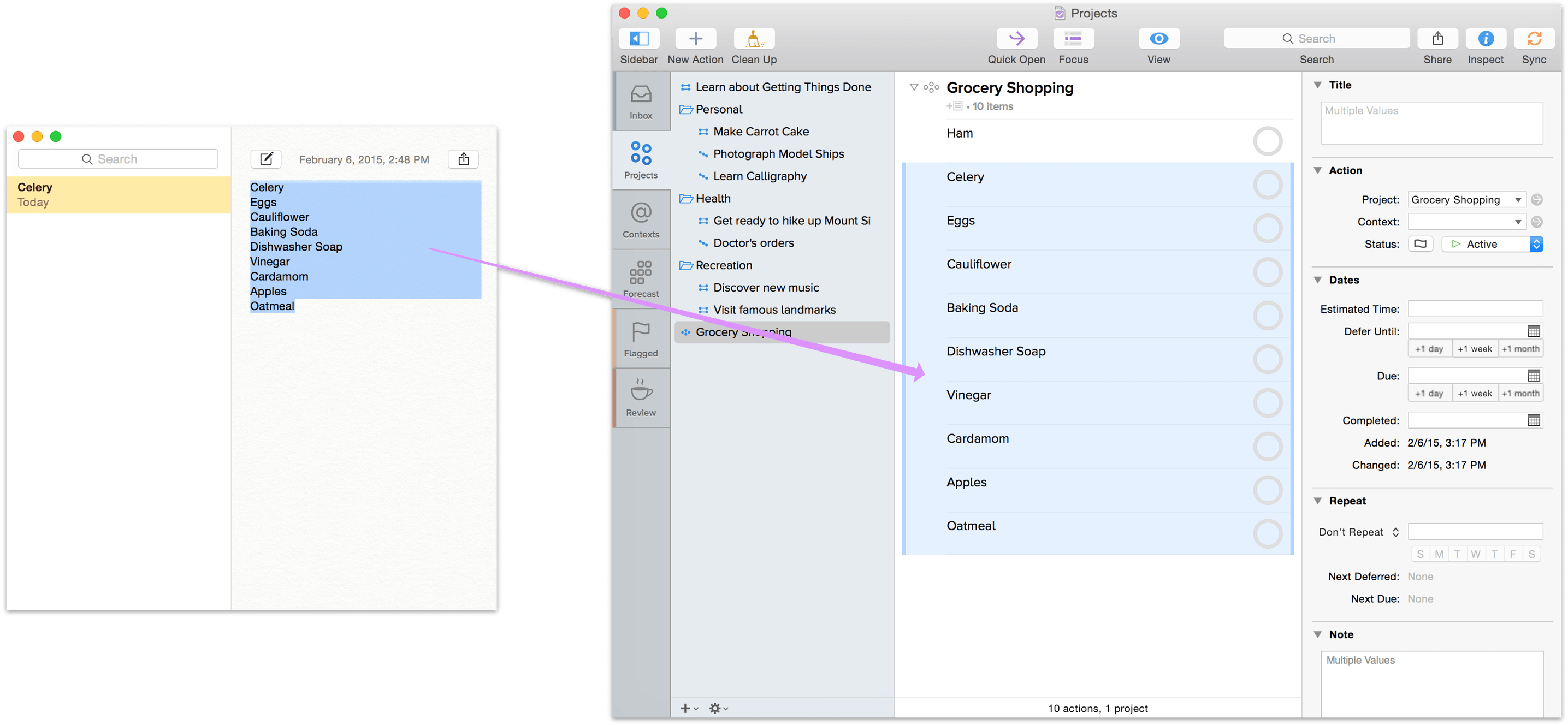Open the Review perspective

641,398
